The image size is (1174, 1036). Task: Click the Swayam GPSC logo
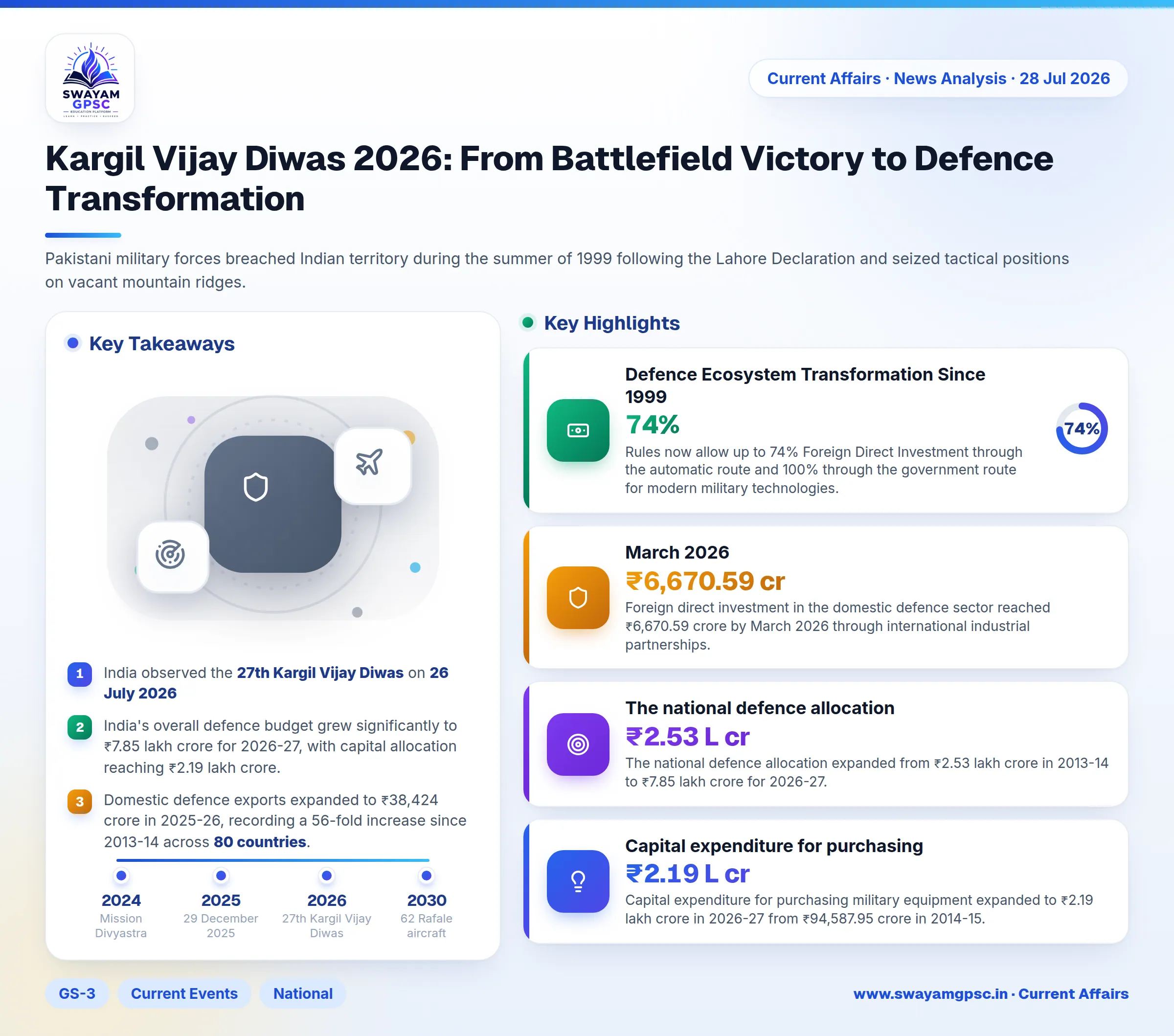[x=90, y=78]
